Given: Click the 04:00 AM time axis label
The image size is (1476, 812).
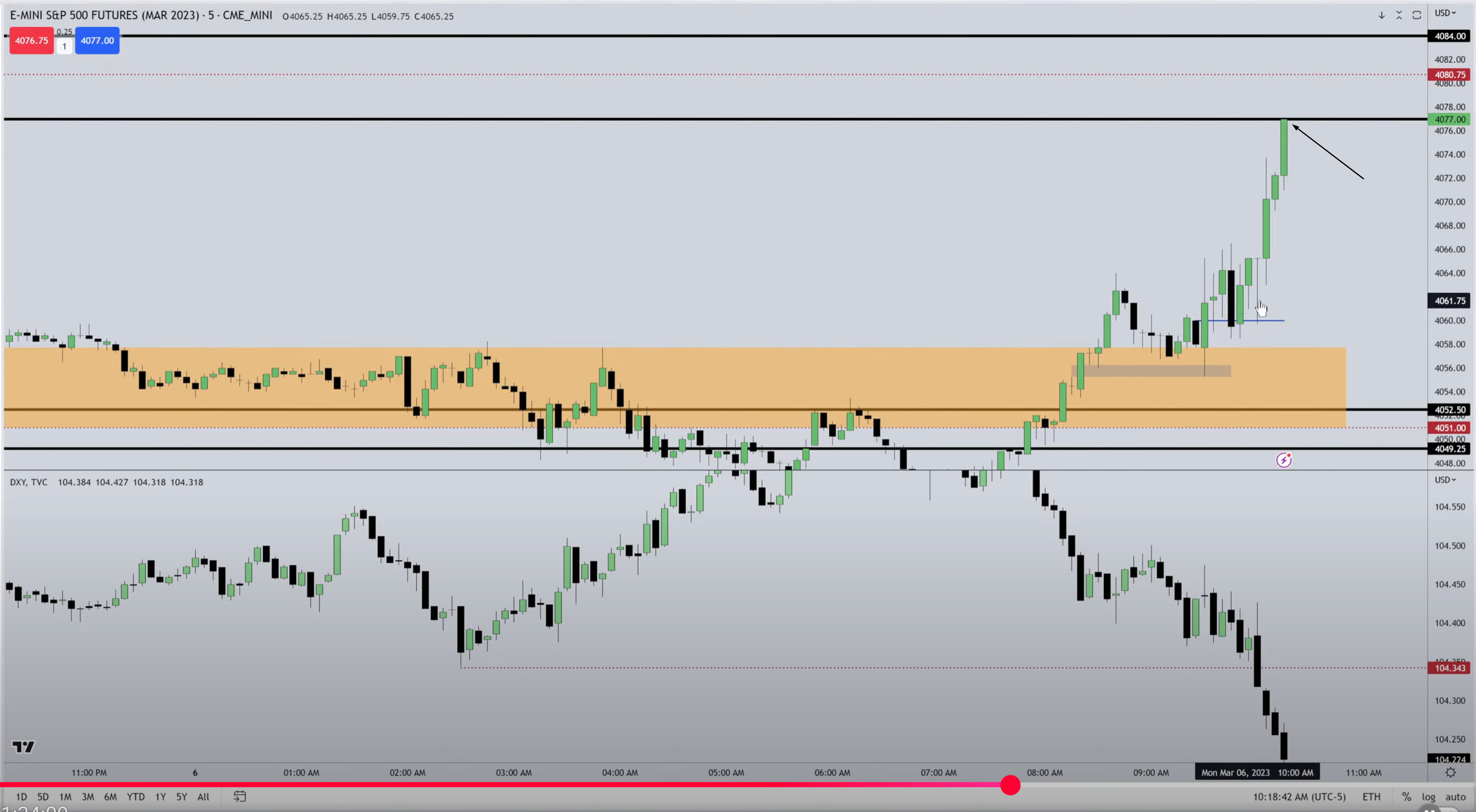Looking at the screenshot, I should coord(620,772).
